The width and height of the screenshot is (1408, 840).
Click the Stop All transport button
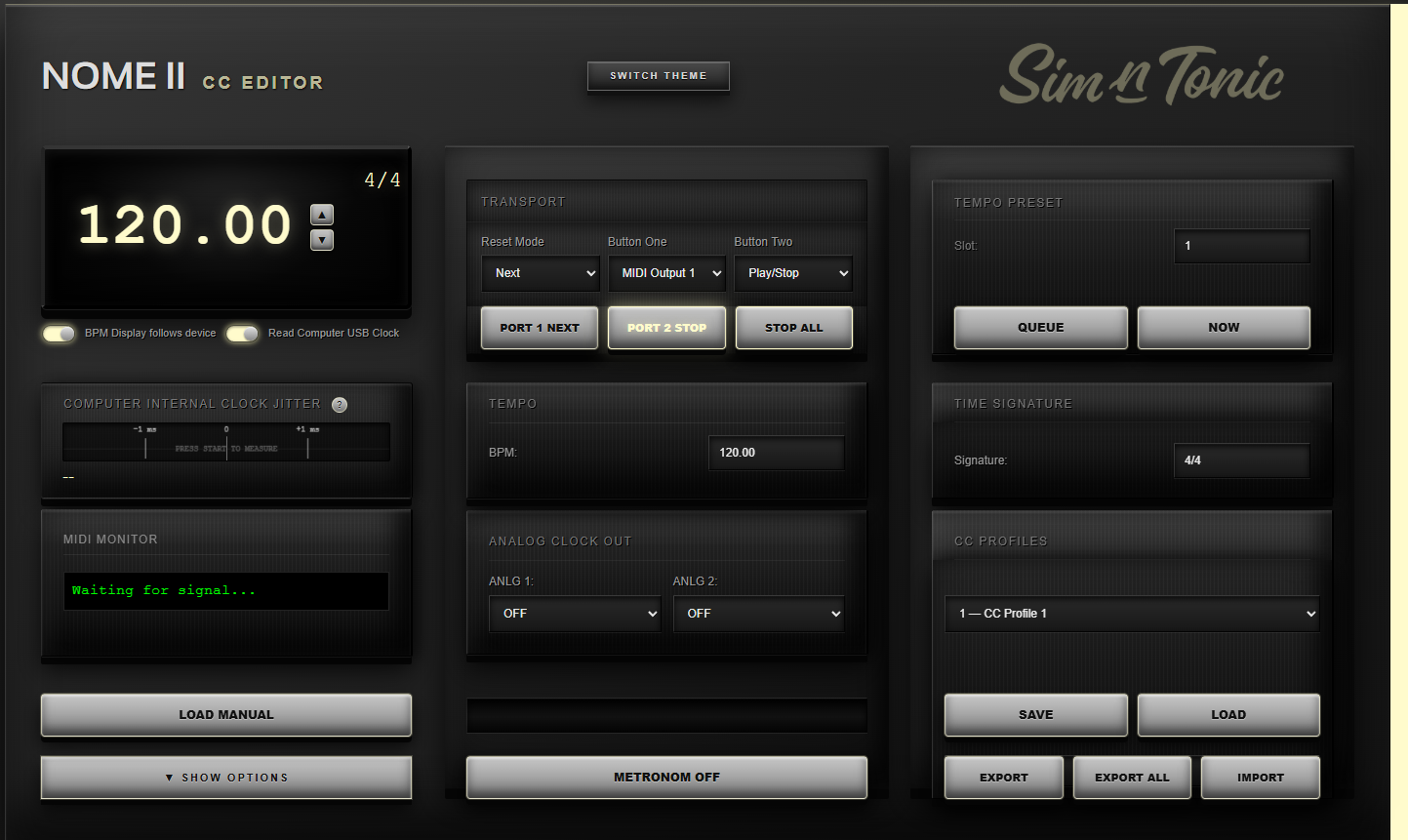tap(794, 328)
